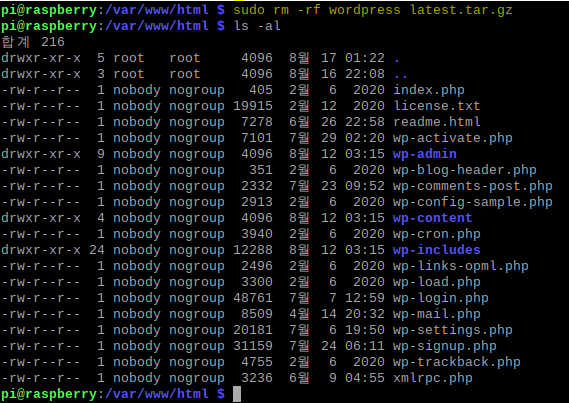Click file size 405 of index.php
Viewport: 569px width, 403px height.
point(261,90)
